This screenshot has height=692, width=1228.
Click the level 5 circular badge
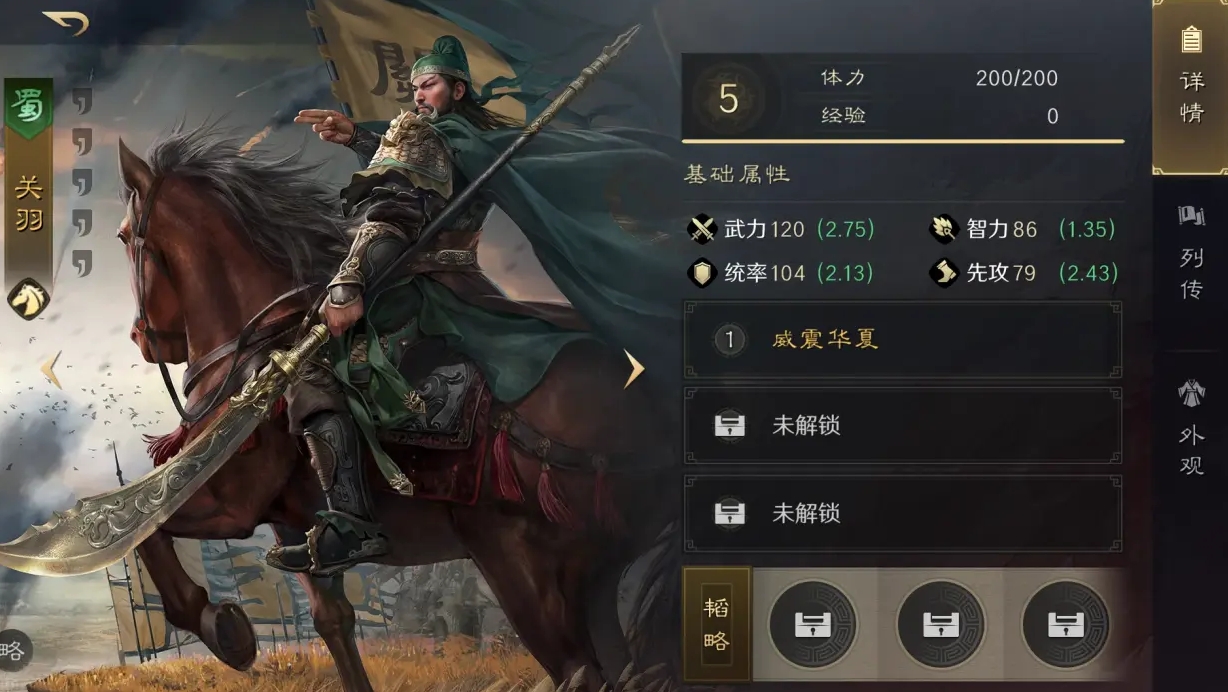click(x=728, y=98)
